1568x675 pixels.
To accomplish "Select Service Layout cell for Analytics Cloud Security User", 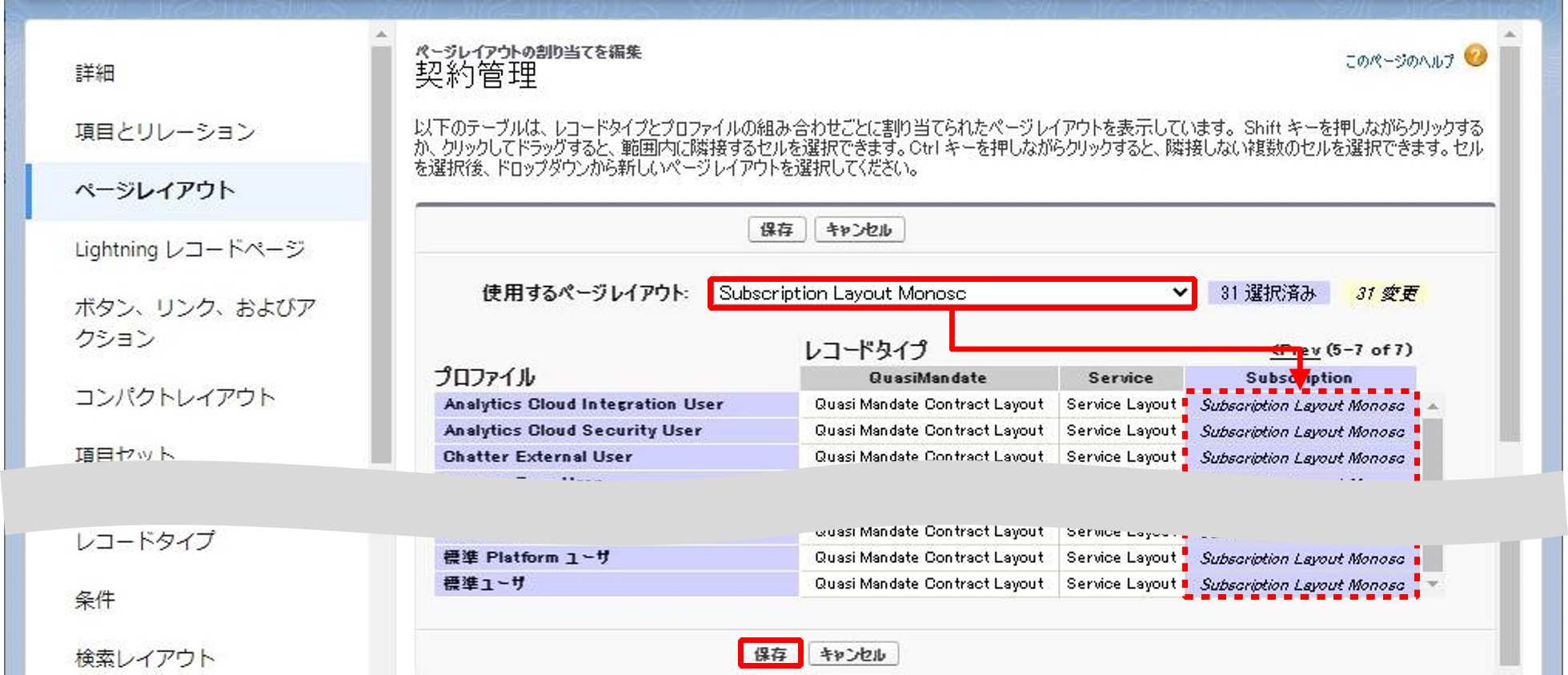I will coord(1121,431).
